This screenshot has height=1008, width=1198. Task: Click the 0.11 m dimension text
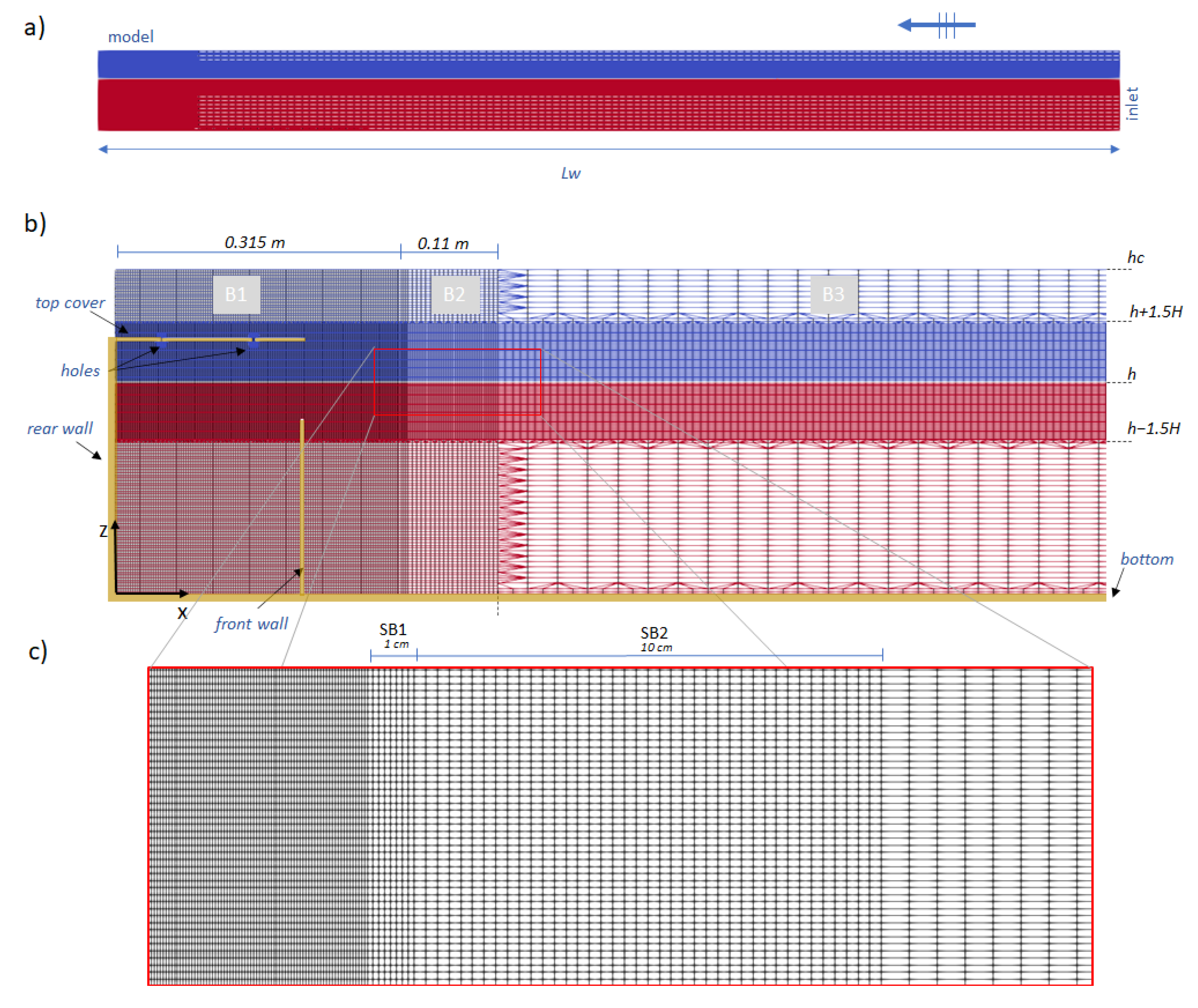pos(443,244)
